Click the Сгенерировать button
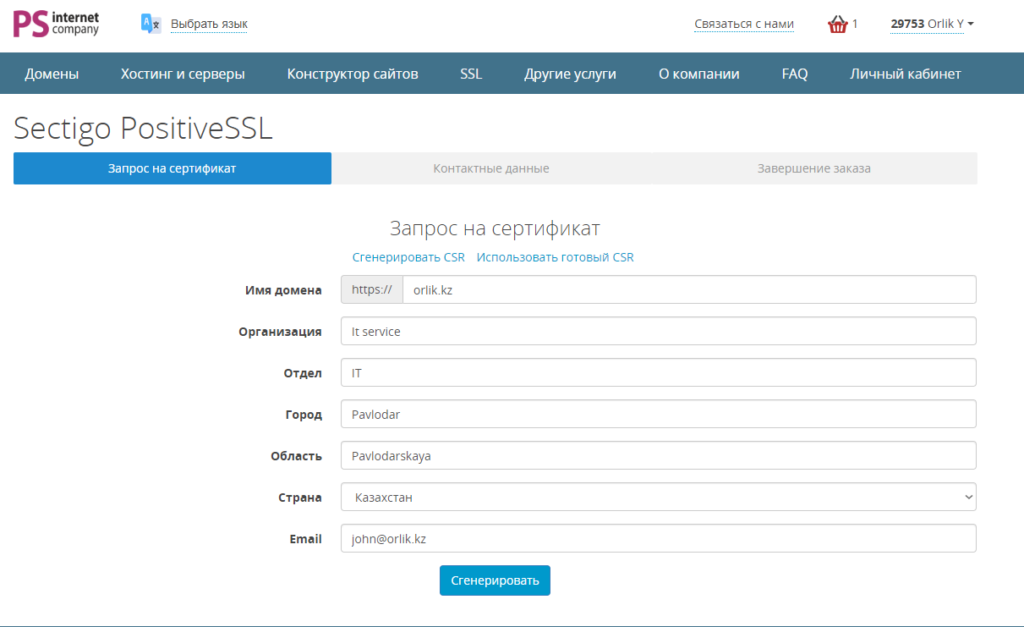 495,581
